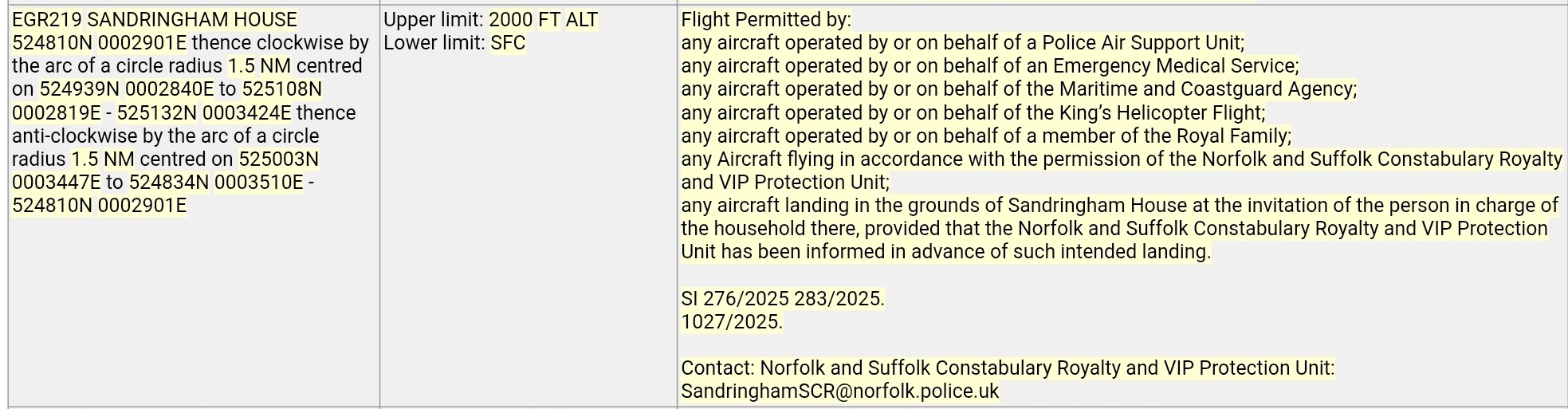
Task: Select the Emergency Medical Service line
Action: pos(989,66)
